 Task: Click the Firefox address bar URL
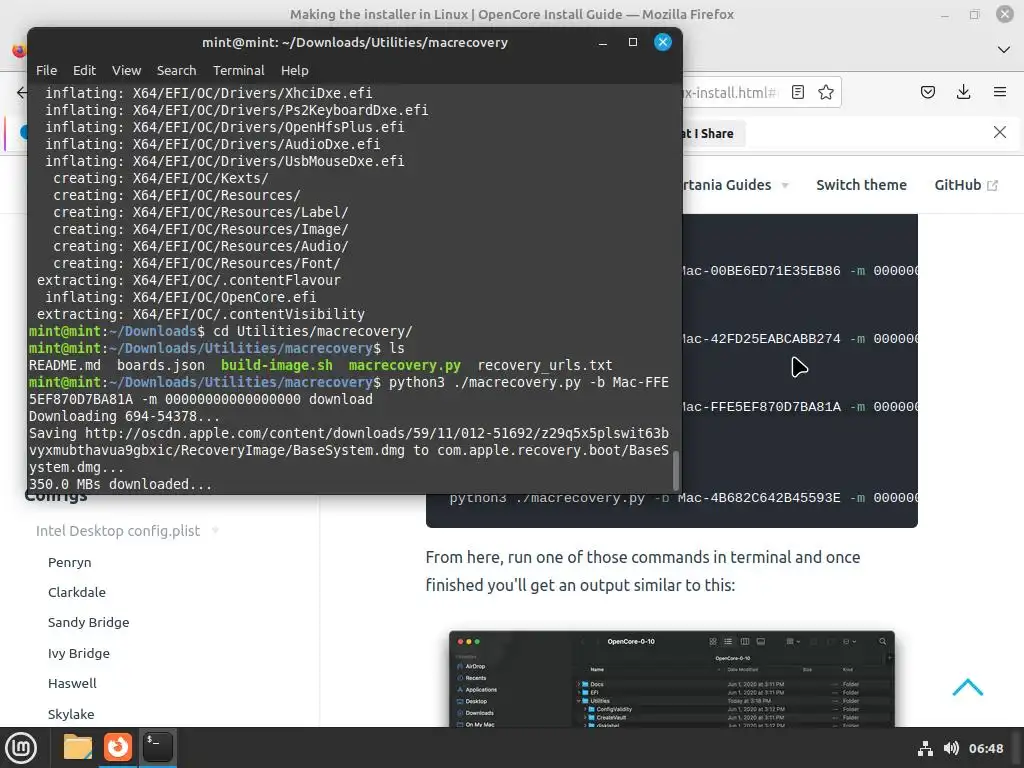pyautogui.click(x=730, y=93)
